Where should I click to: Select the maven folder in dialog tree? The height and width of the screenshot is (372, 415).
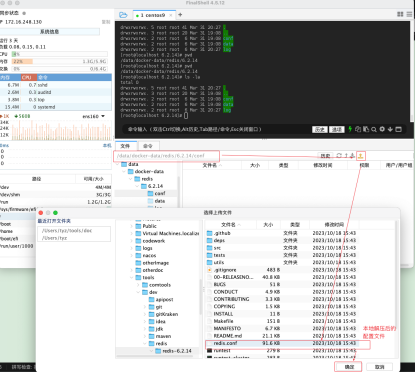[x=160, y=336]
